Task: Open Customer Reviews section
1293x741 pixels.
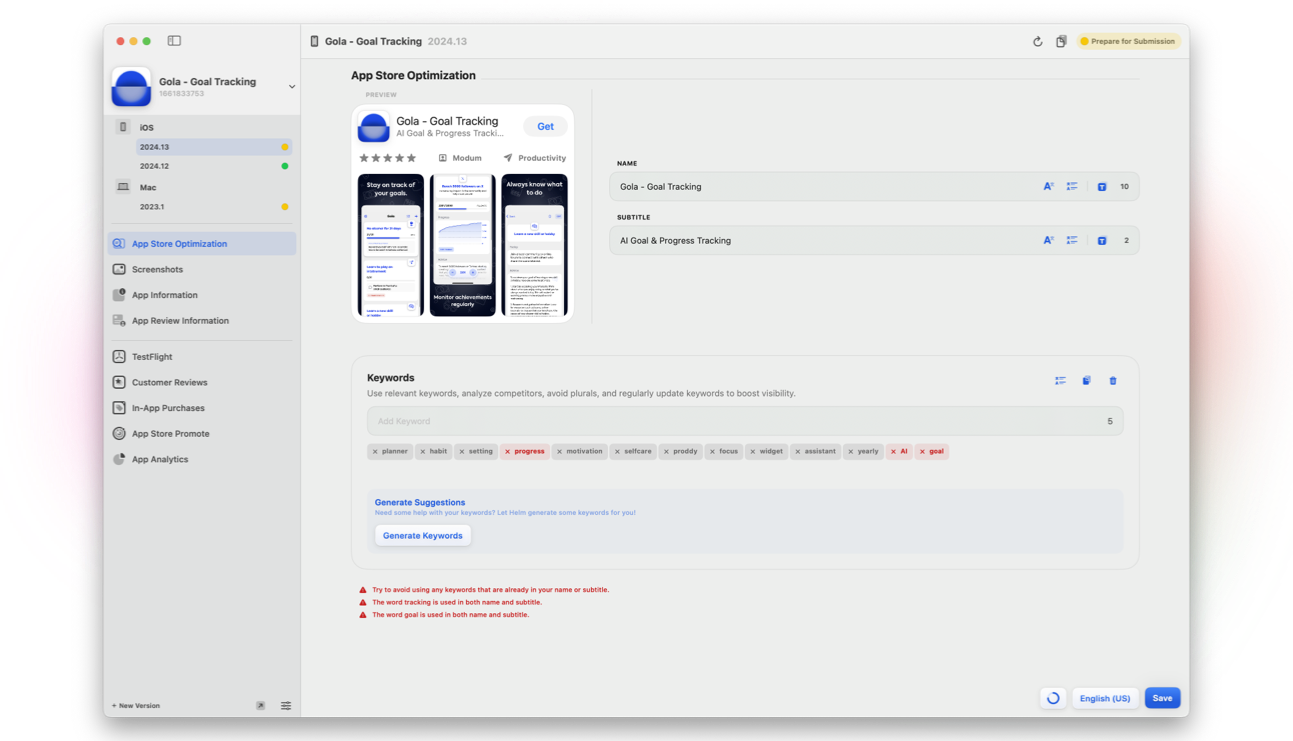Action: point(202,382)
